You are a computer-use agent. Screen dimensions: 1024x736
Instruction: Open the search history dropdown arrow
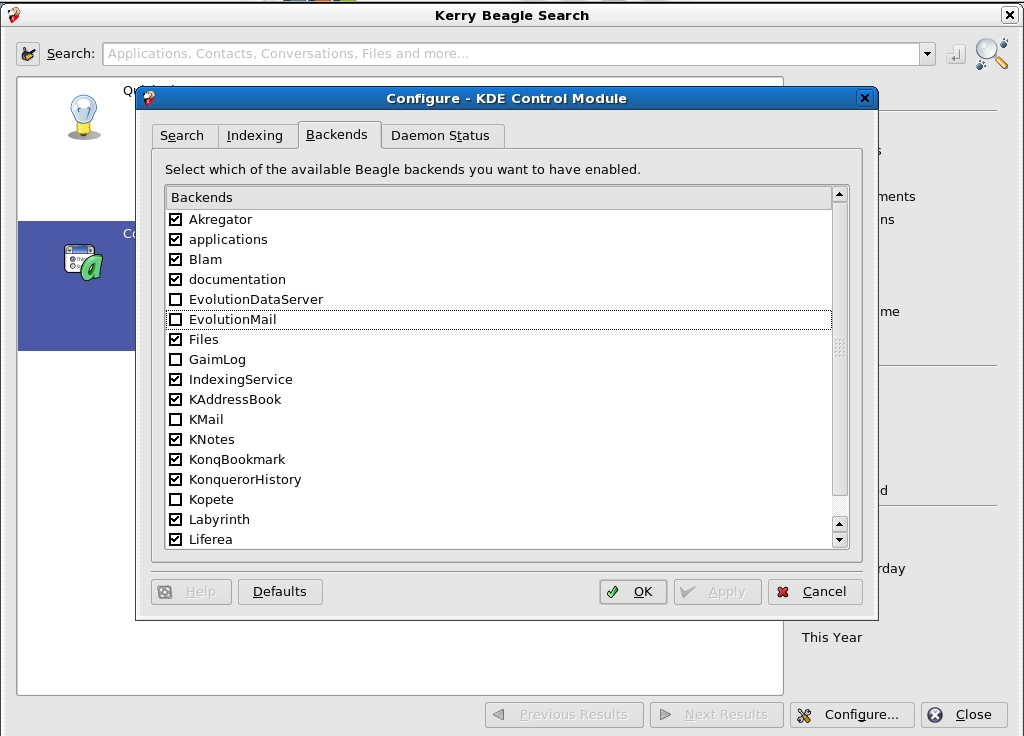(927, 54)
